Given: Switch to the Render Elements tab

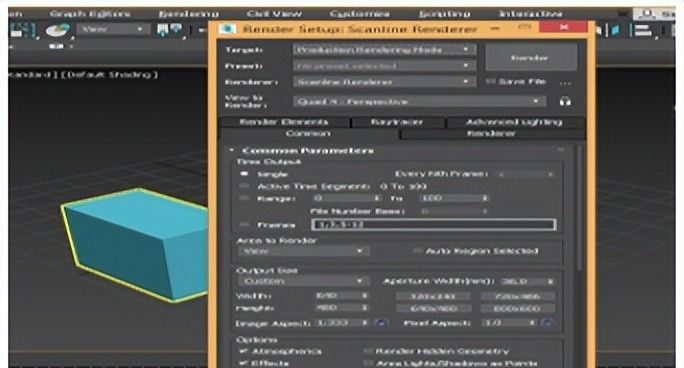Looking at the screenshot, I should 284,122.
